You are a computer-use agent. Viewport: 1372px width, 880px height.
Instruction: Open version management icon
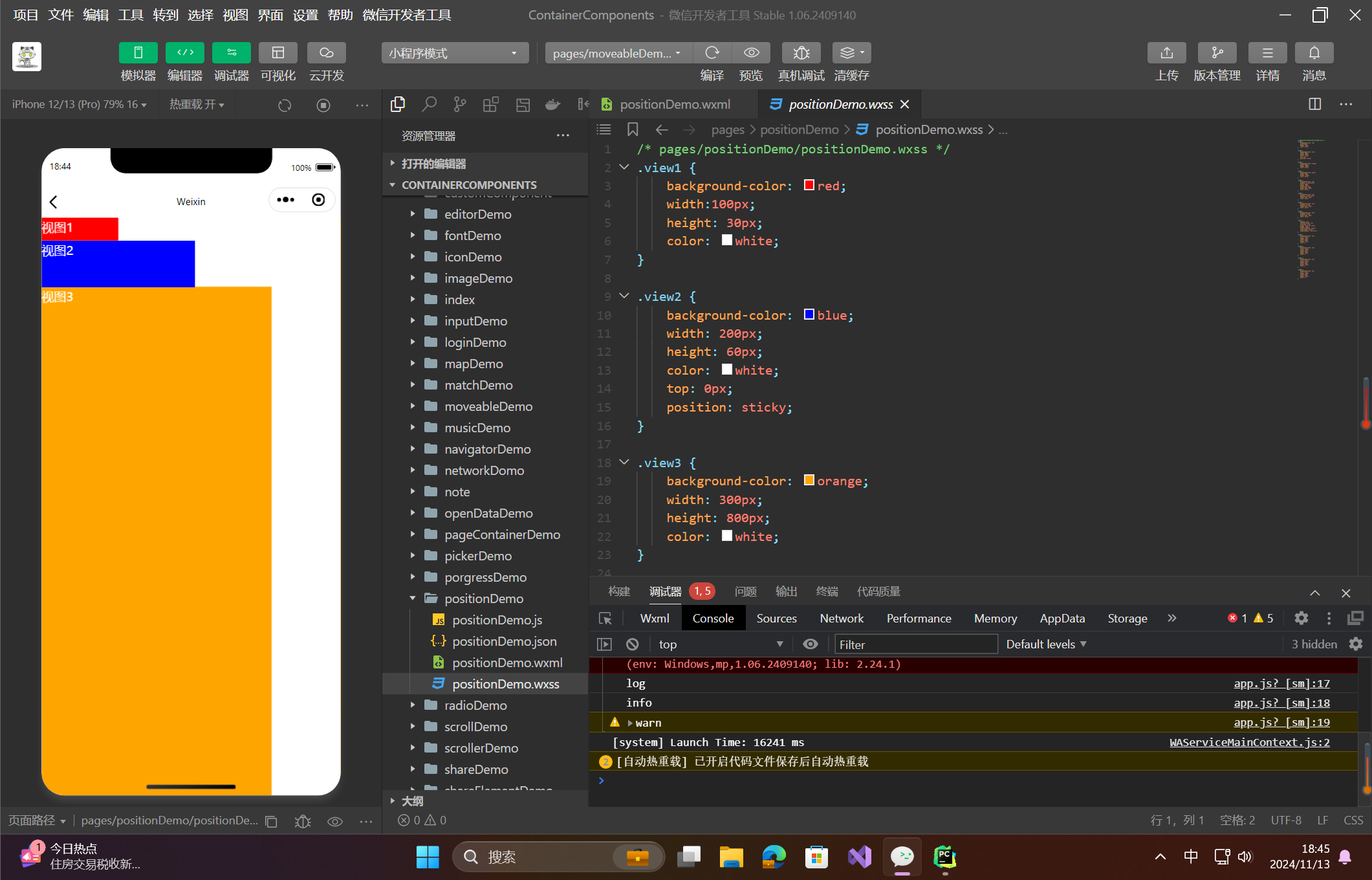(1217, 53)
